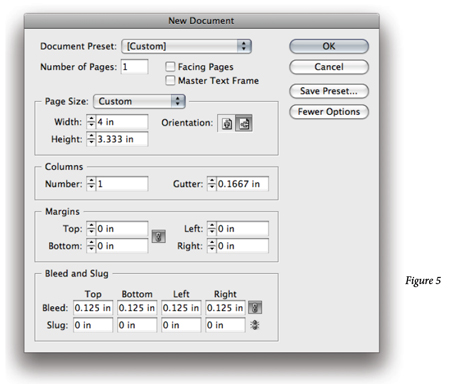Click the New Document title bar
This screenshot has width=450, height=384.
pyautogui.click(x=202, y=21)
